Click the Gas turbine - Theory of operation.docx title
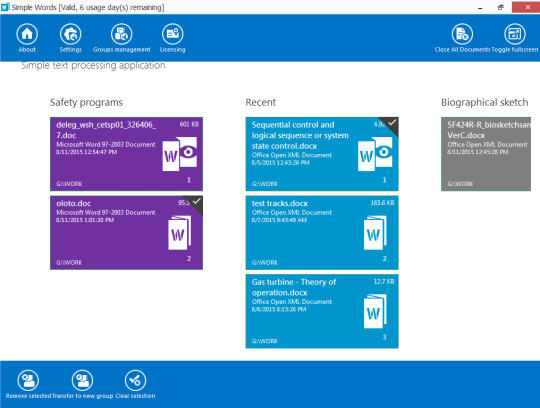This screenshot has width=540, height=408. click(294, 287)
